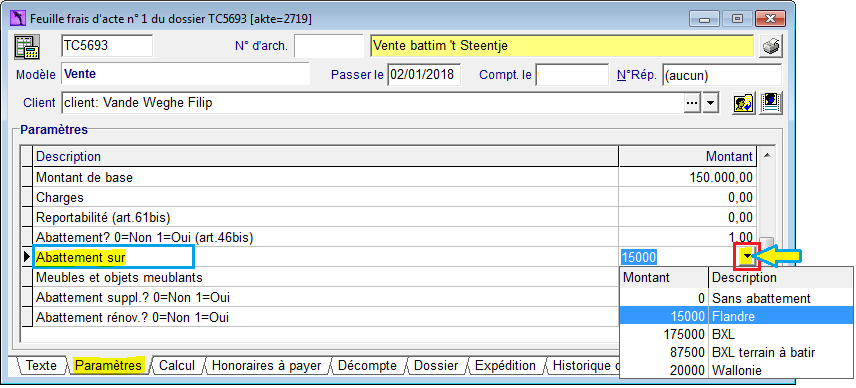Switch to the Paramètres tab
This screenshot has height=388, width=856.
point(108,365)
